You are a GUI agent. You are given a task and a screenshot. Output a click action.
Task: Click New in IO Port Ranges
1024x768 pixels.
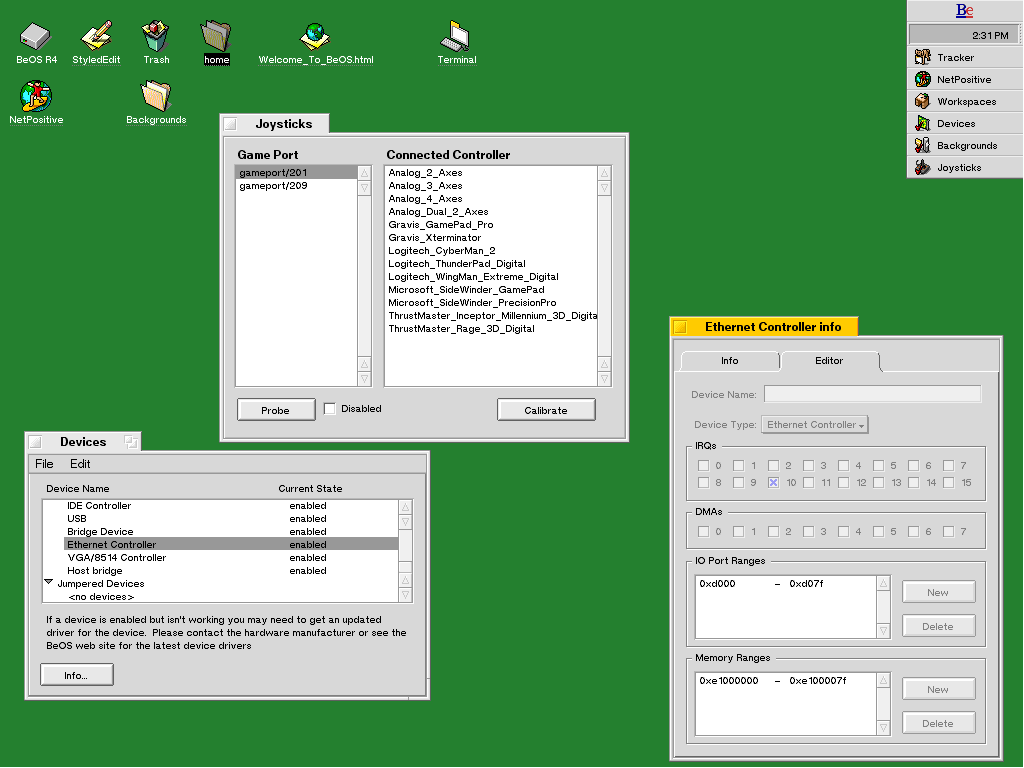point(938,592)
